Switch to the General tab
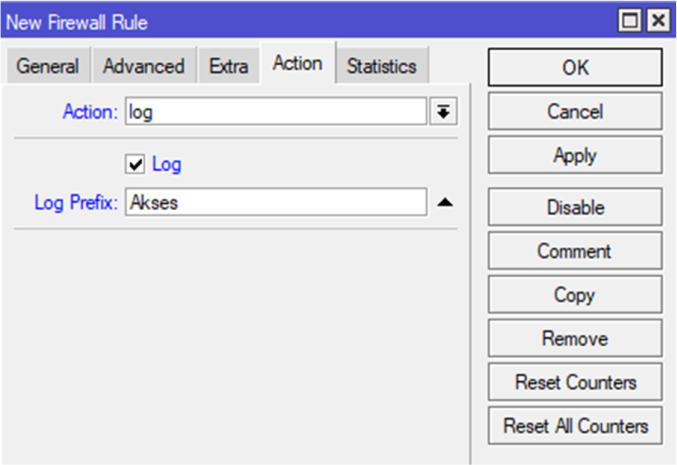Viewport: 677px width, 465px height. click(48, 67)
